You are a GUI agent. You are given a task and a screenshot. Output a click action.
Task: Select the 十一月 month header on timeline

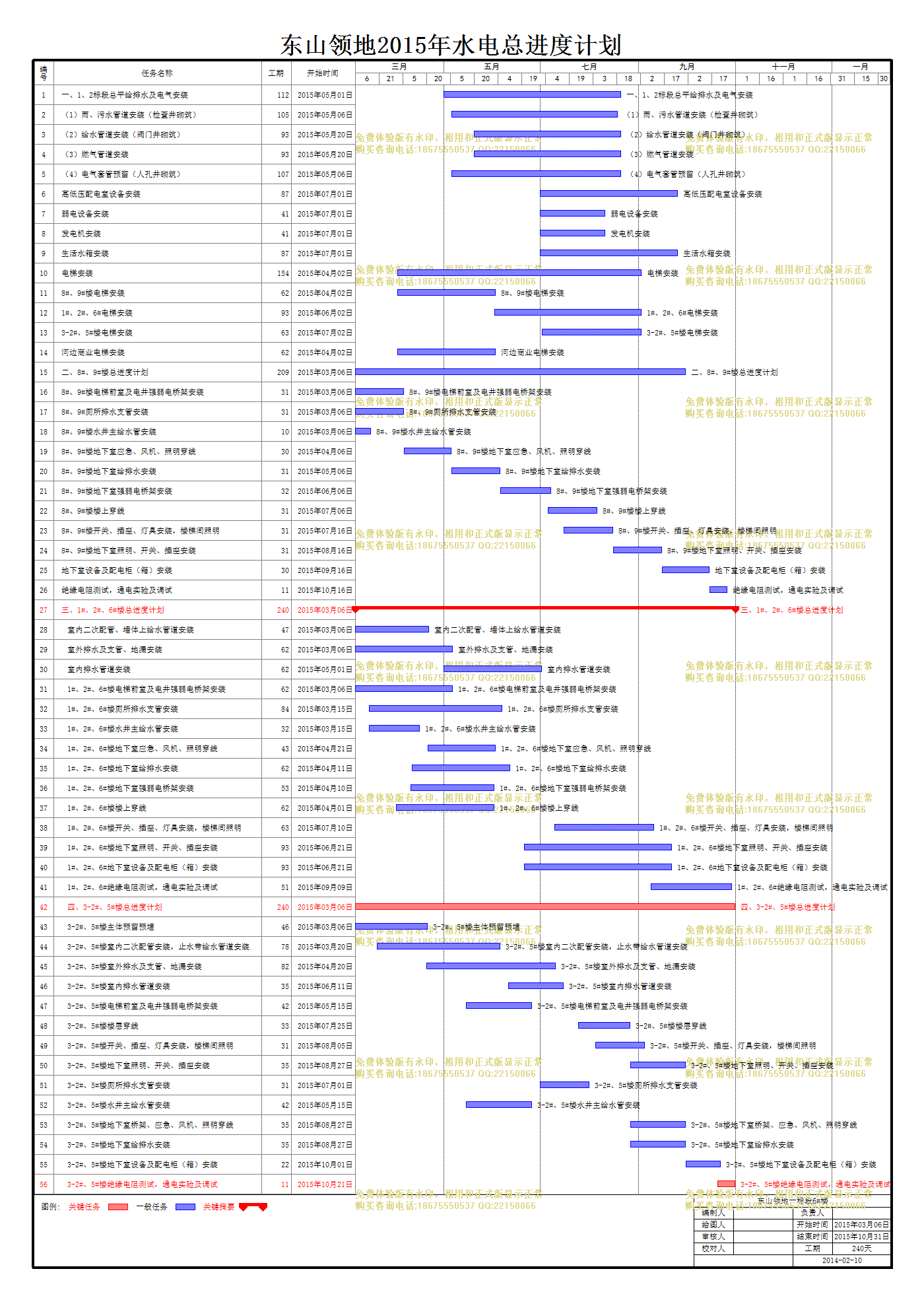coord(783,67)
